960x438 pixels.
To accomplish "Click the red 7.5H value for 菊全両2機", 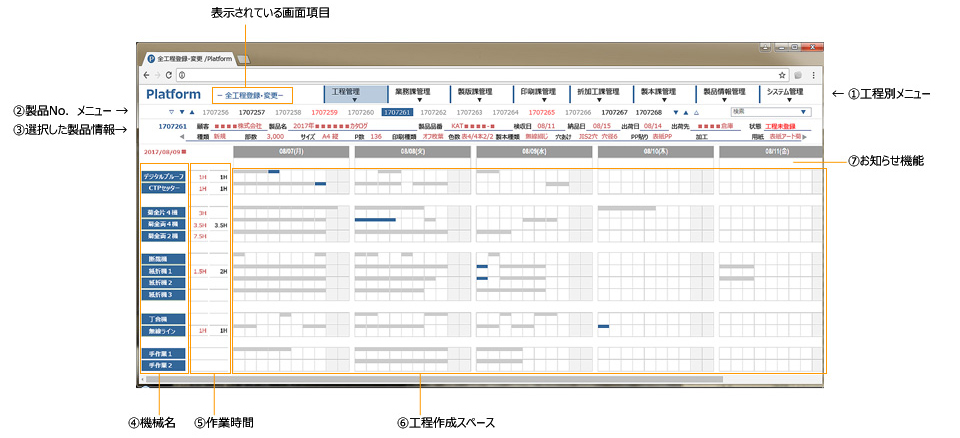I will pos(199,236).
